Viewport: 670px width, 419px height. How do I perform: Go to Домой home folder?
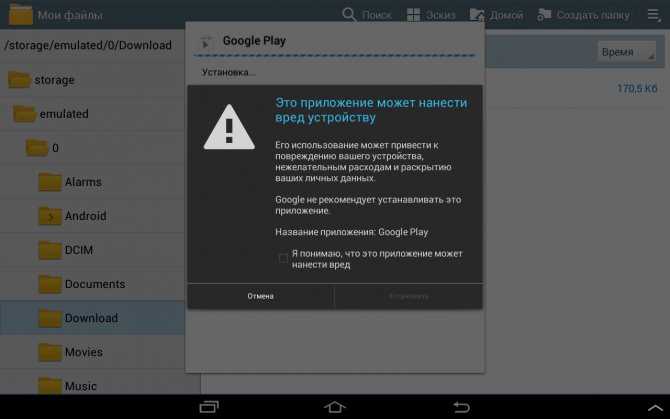coord(497,15)
